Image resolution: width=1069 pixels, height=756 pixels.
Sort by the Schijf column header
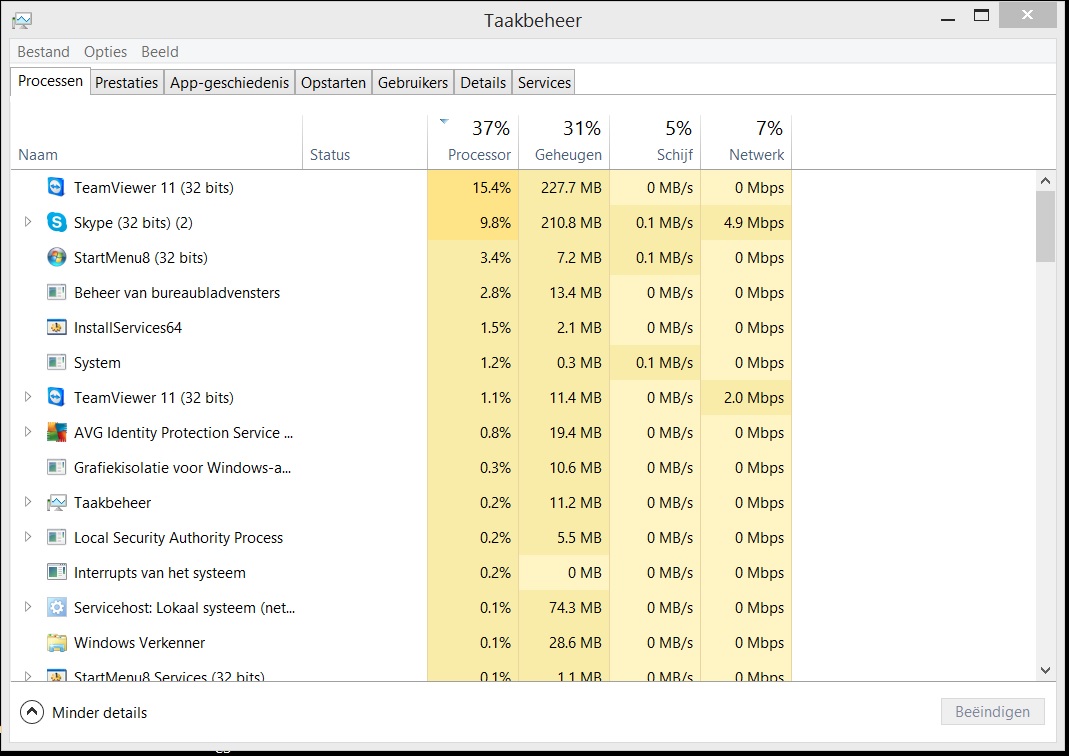655,142
